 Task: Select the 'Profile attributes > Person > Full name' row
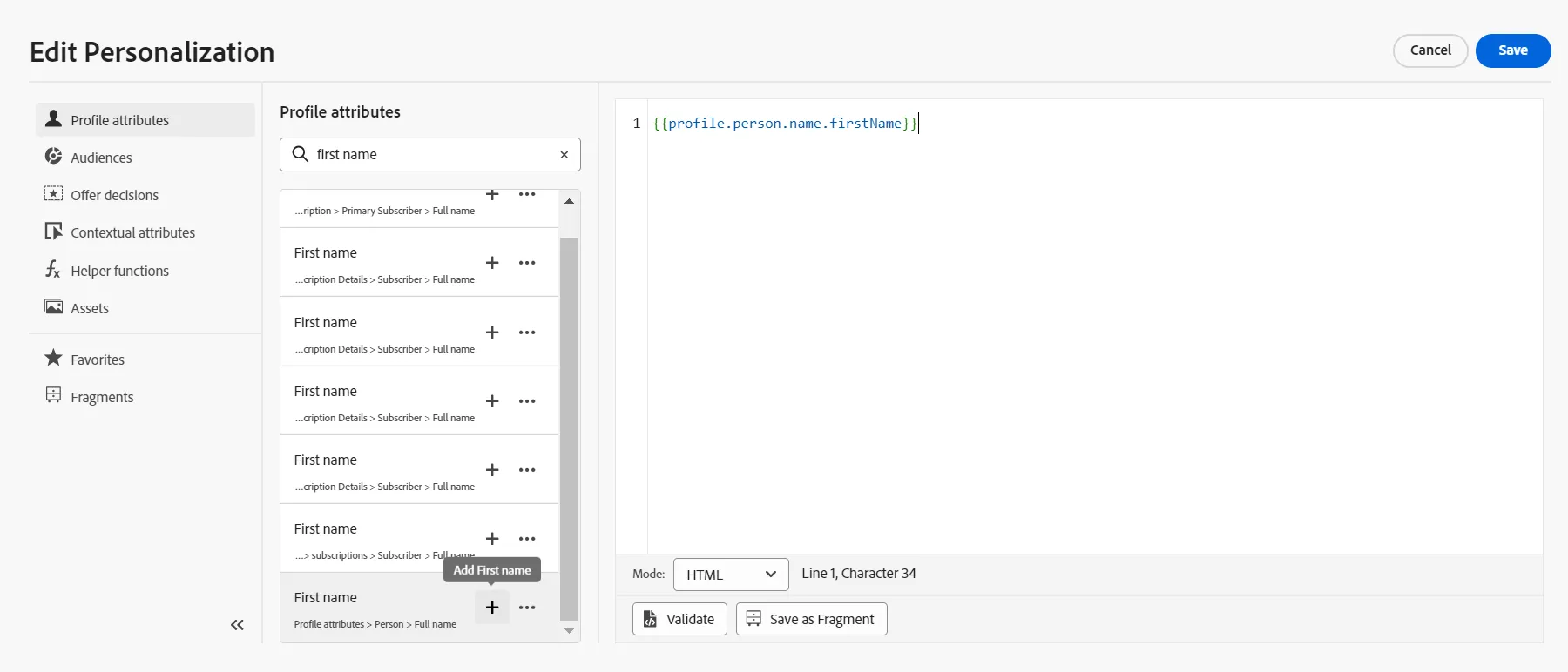419,608
